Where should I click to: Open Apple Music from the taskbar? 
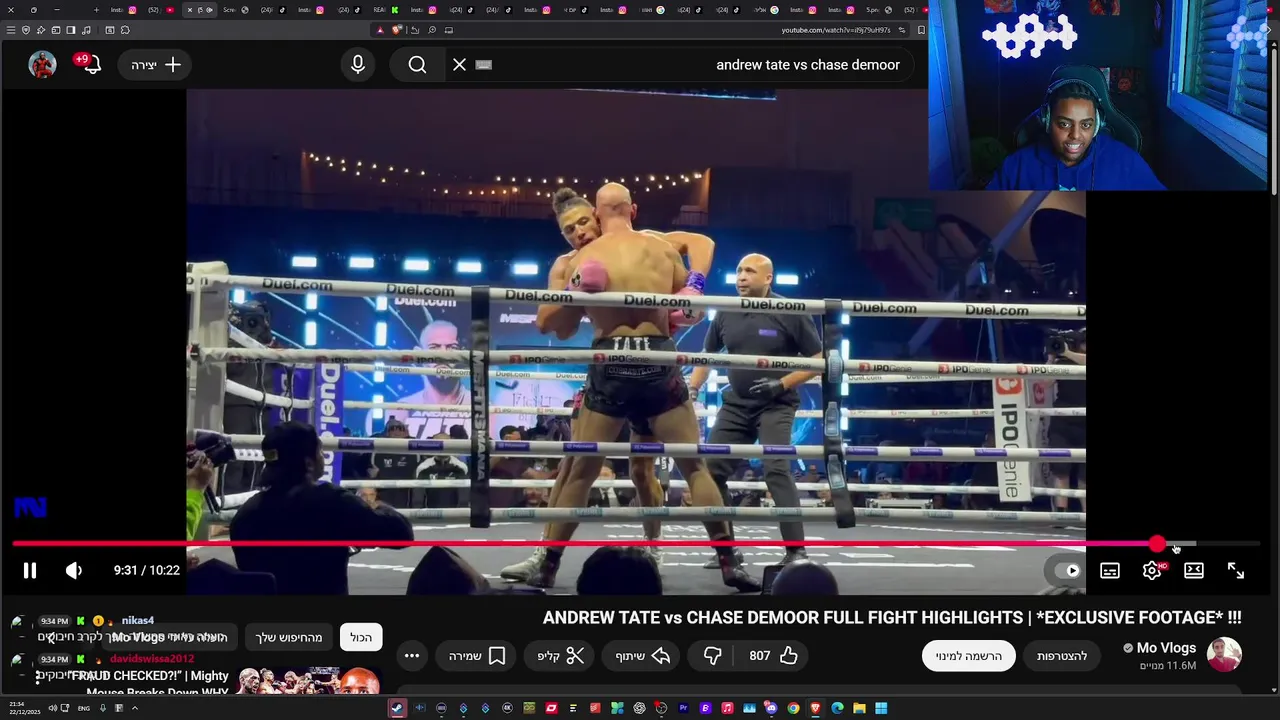coord(727,708)
